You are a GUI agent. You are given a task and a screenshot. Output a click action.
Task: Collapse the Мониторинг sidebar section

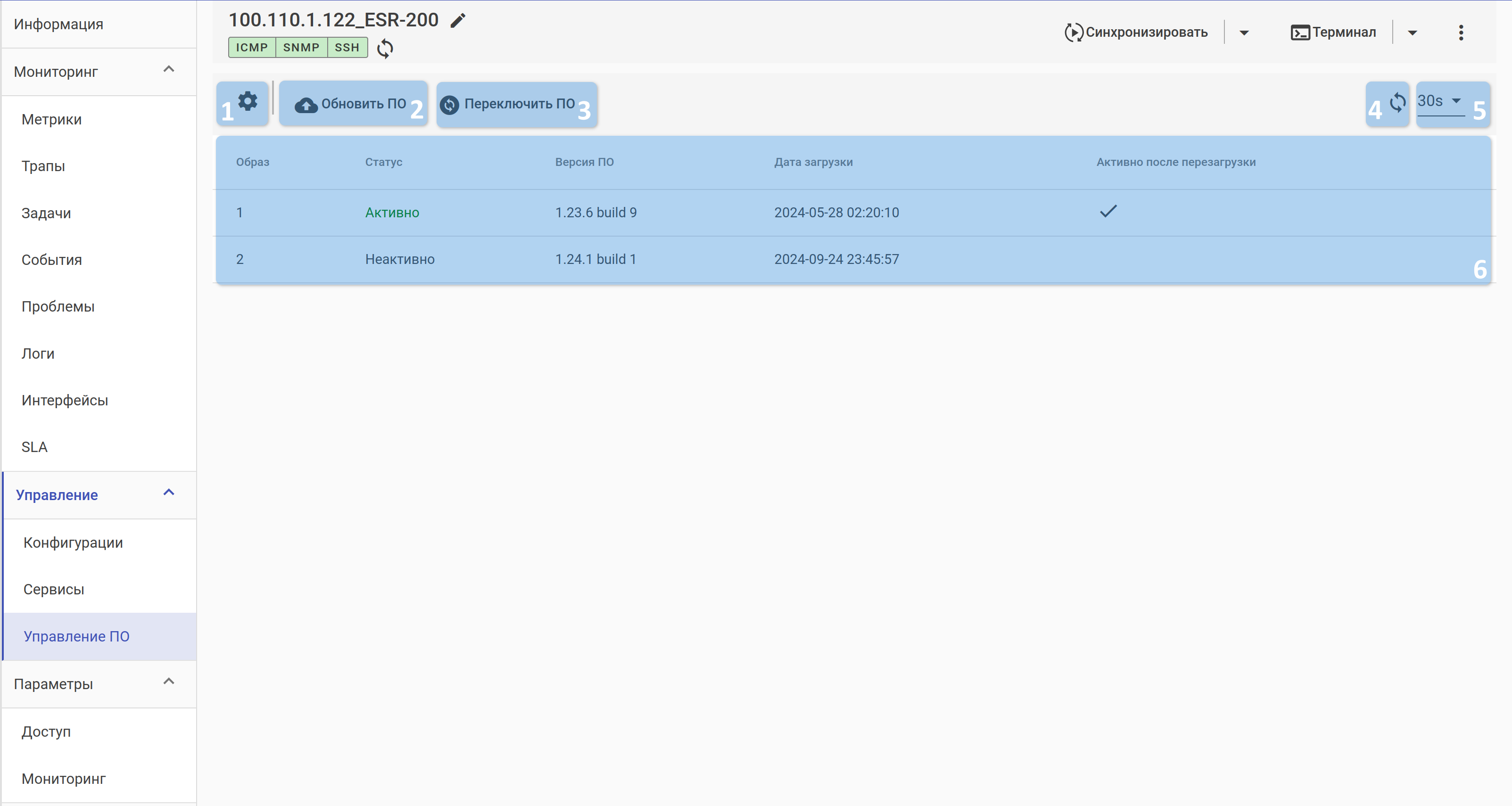(168, 69)
